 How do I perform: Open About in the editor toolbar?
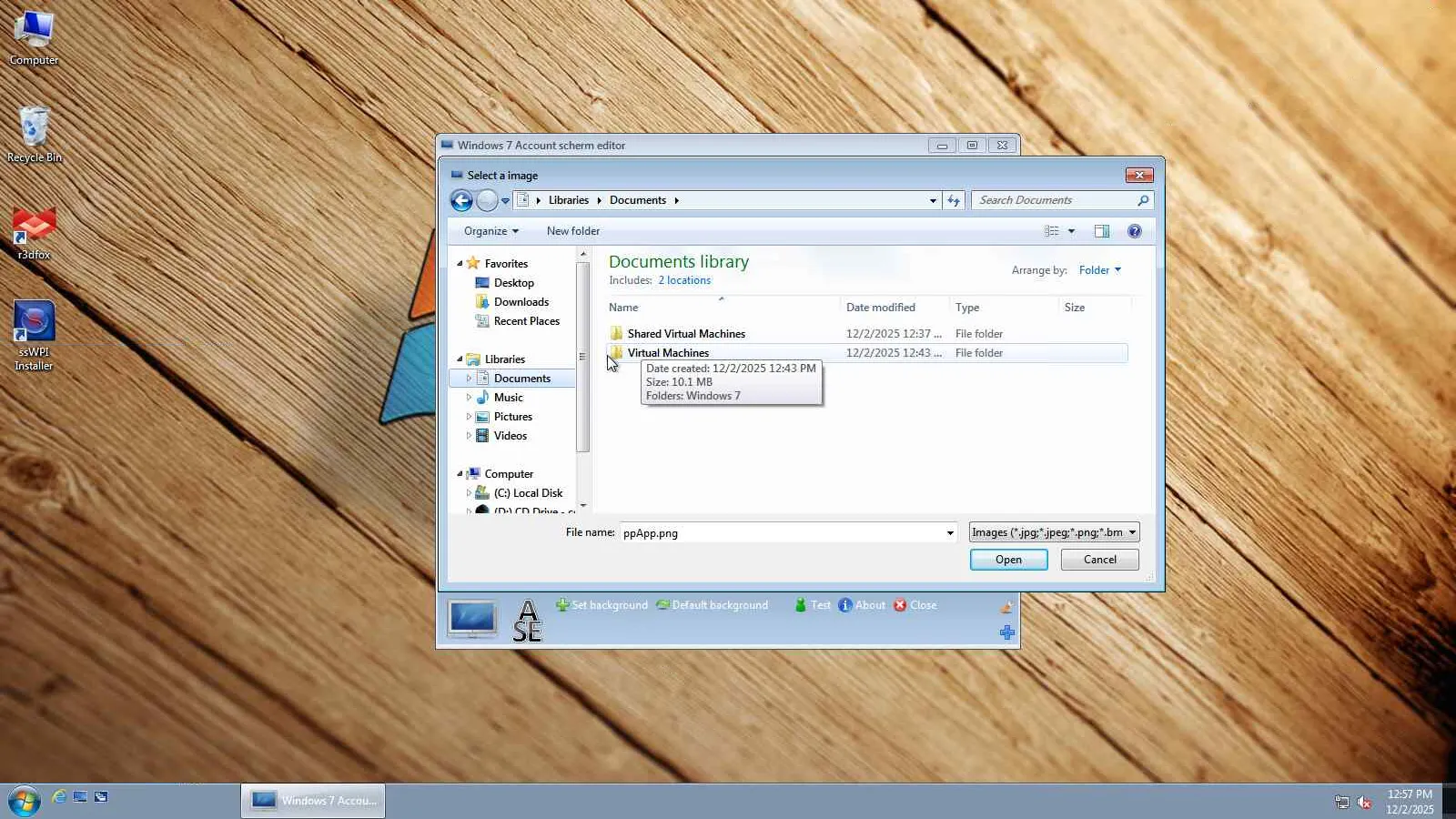pos(862,605)
